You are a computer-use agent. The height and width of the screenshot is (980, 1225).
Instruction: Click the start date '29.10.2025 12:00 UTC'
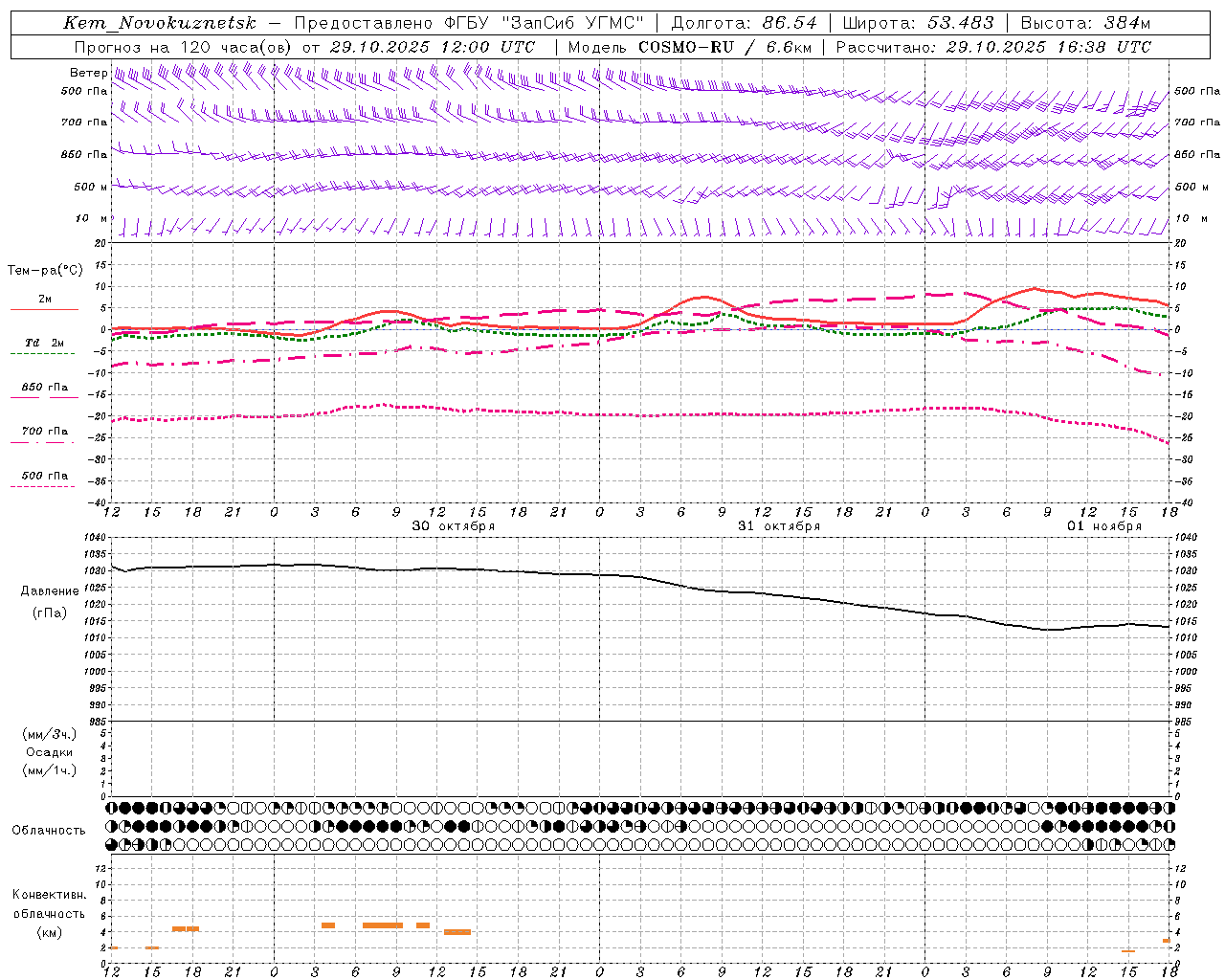point(433,47)
